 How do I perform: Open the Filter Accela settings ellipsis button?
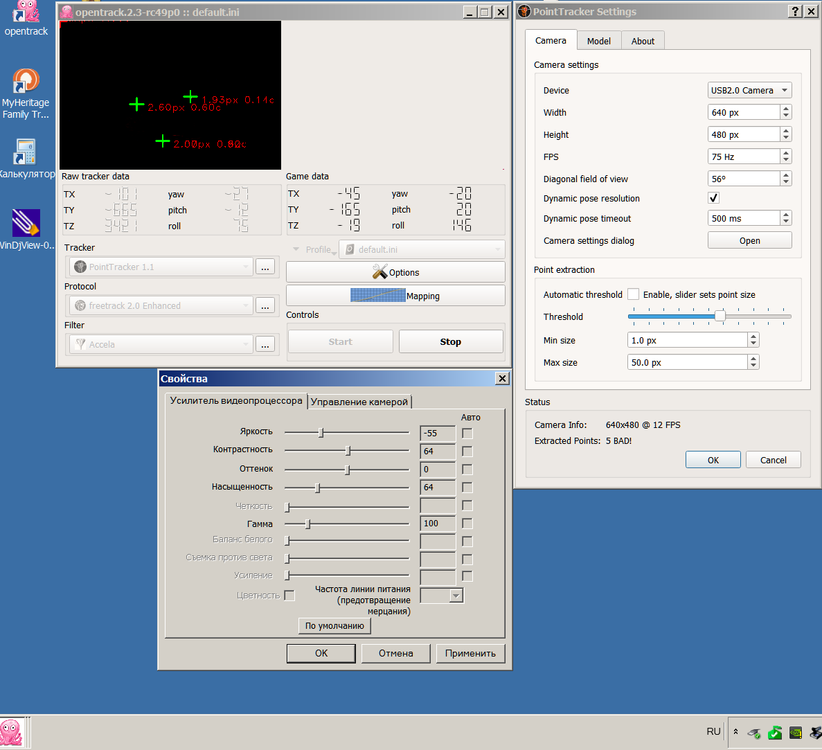point(265,344)
